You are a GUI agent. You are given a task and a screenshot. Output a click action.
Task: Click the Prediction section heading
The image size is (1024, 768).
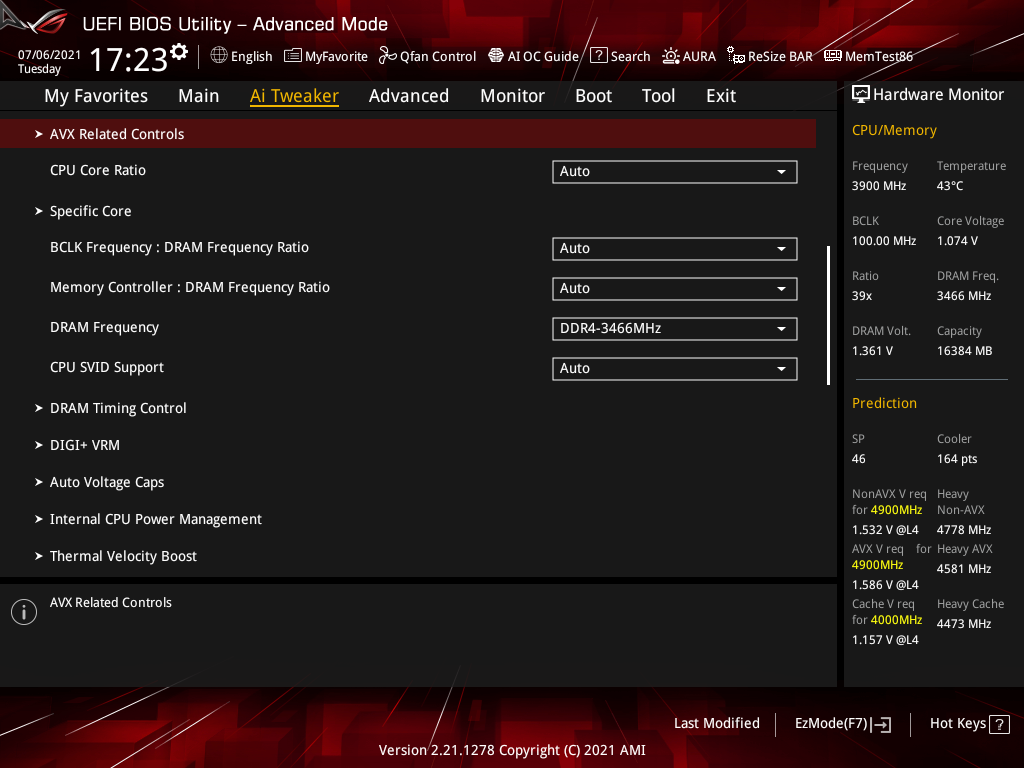pyautogui.click(x=884, y=404)
